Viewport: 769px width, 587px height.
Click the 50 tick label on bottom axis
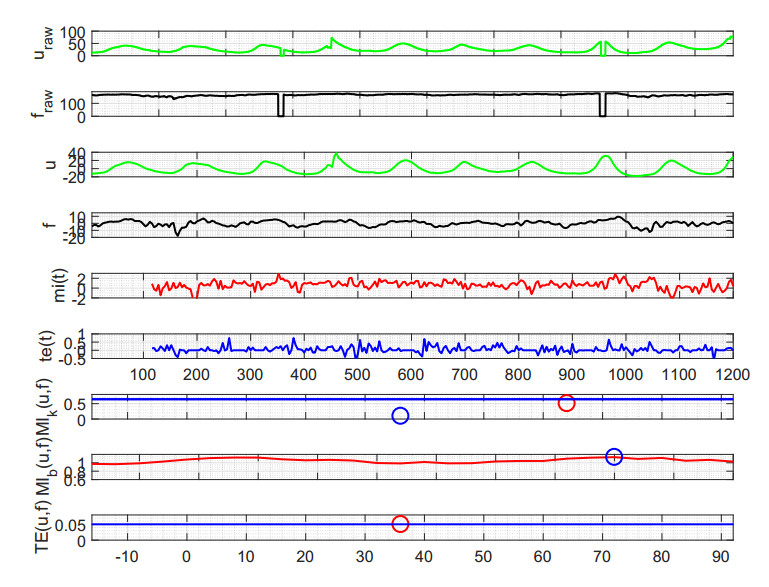click(x=483, y=557)
